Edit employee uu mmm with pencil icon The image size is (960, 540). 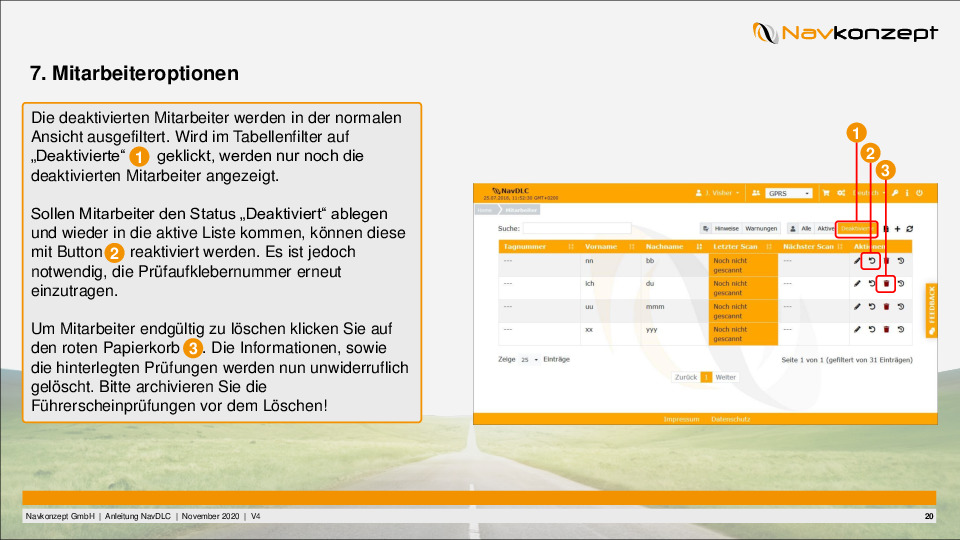tap(857, 307)
